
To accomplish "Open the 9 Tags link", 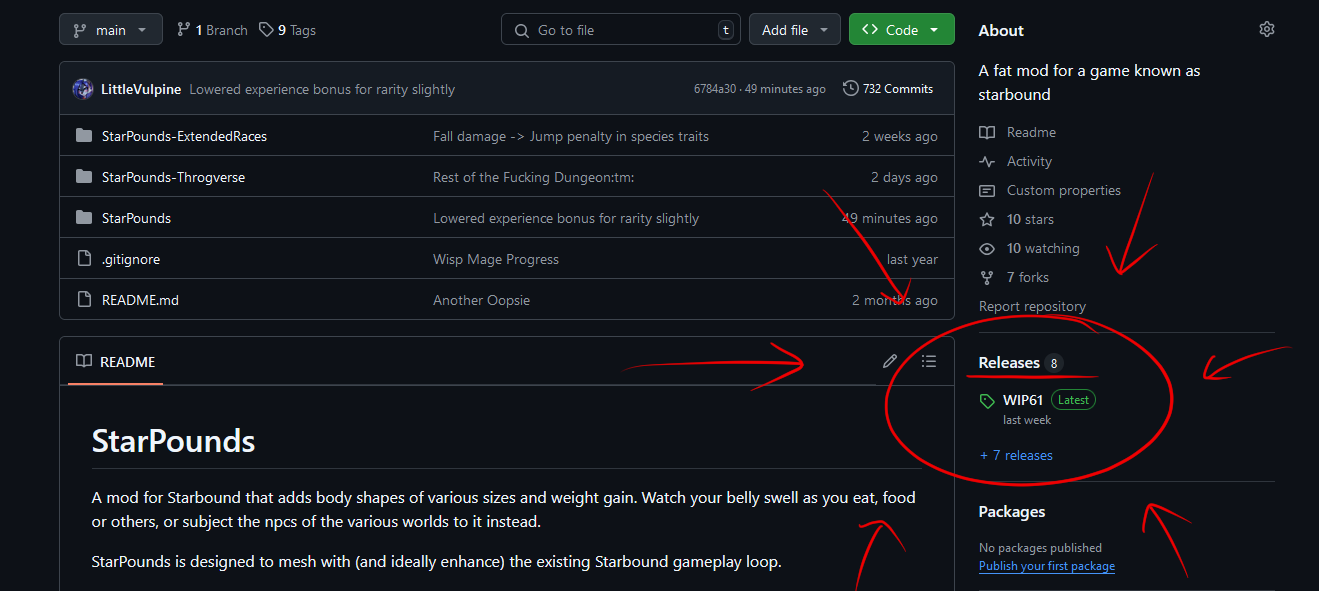I will click(288, 30).
